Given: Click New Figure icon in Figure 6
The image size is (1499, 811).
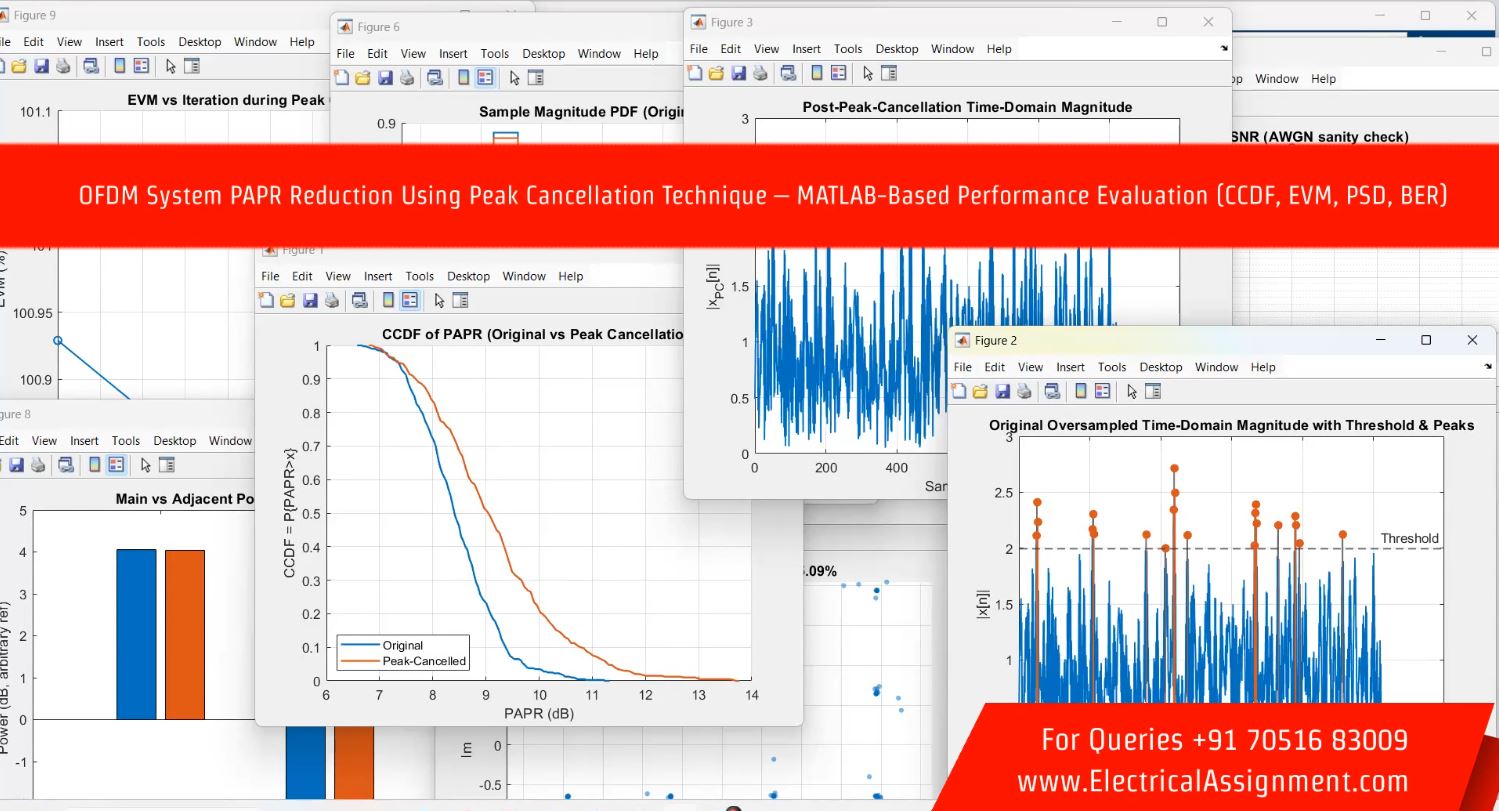Looking at the screenshot, I should point(342,78).
